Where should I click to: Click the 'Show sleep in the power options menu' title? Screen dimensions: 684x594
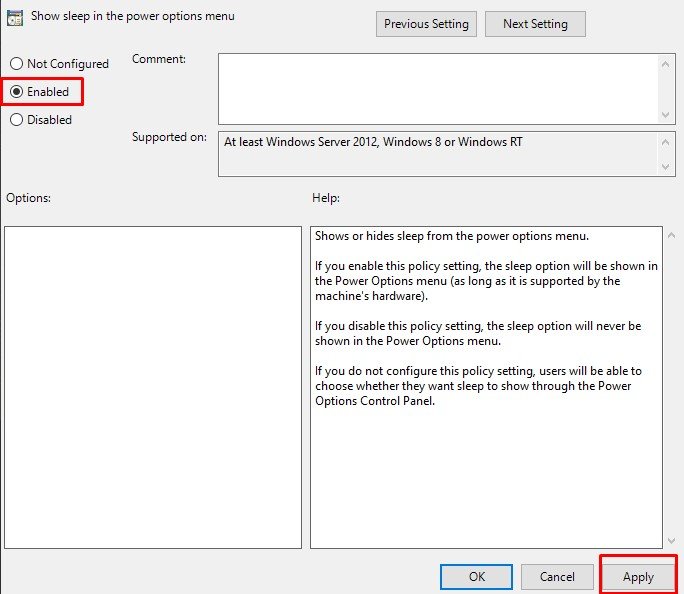click(133, 16)
